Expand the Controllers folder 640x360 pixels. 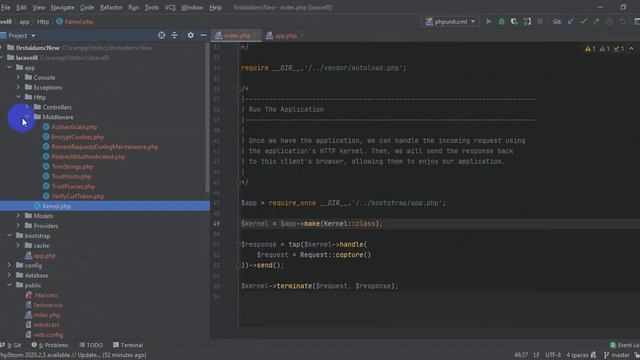[27, 107]
